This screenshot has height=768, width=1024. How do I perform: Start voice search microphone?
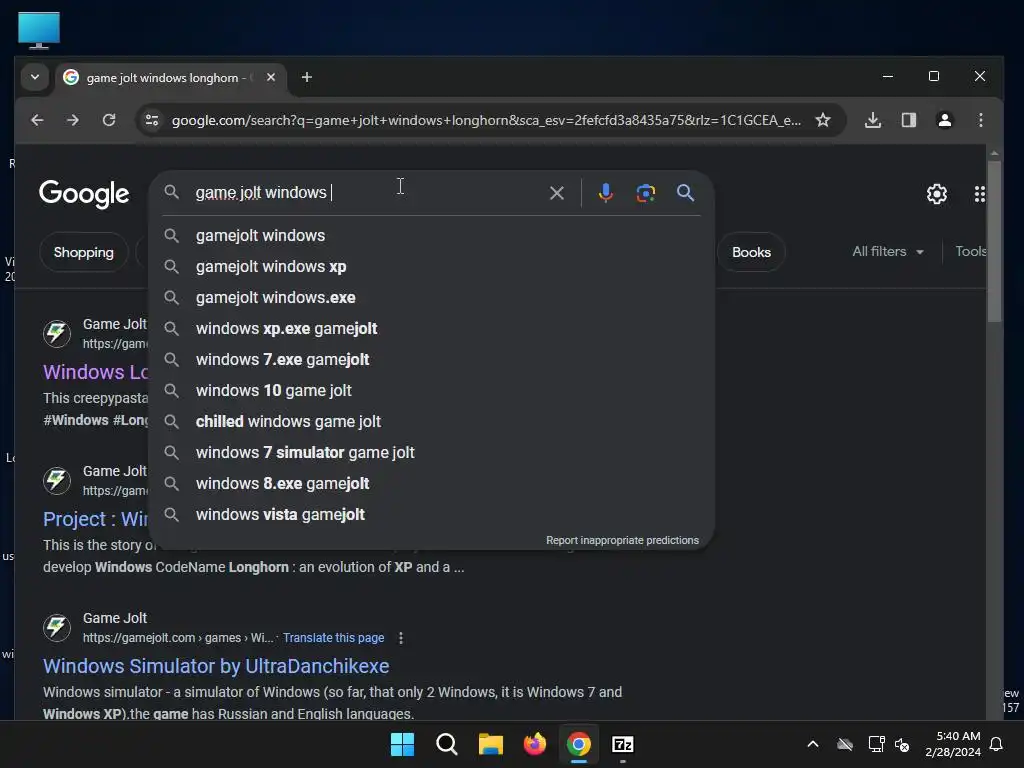(605, 193)
